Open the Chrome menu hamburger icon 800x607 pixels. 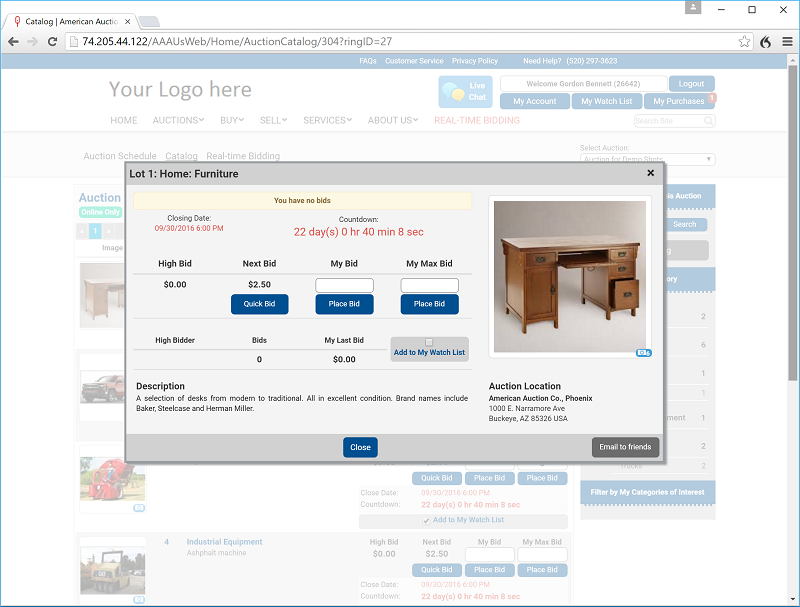tap(787, 42)
